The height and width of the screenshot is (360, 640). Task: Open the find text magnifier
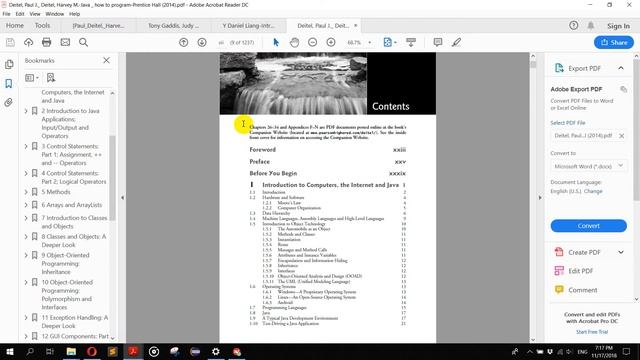click(x=83, y=42)
